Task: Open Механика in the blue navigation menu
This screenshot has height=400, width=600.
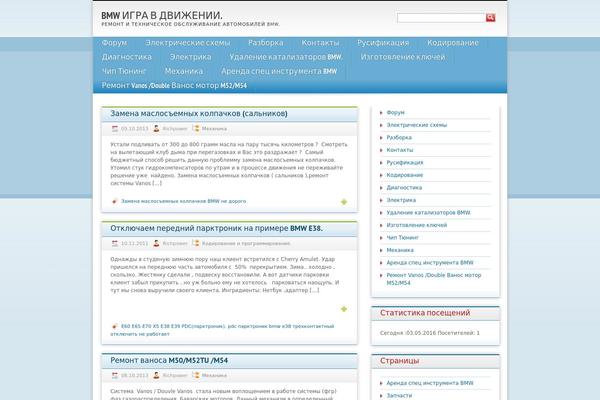Action: pos(184,71)
